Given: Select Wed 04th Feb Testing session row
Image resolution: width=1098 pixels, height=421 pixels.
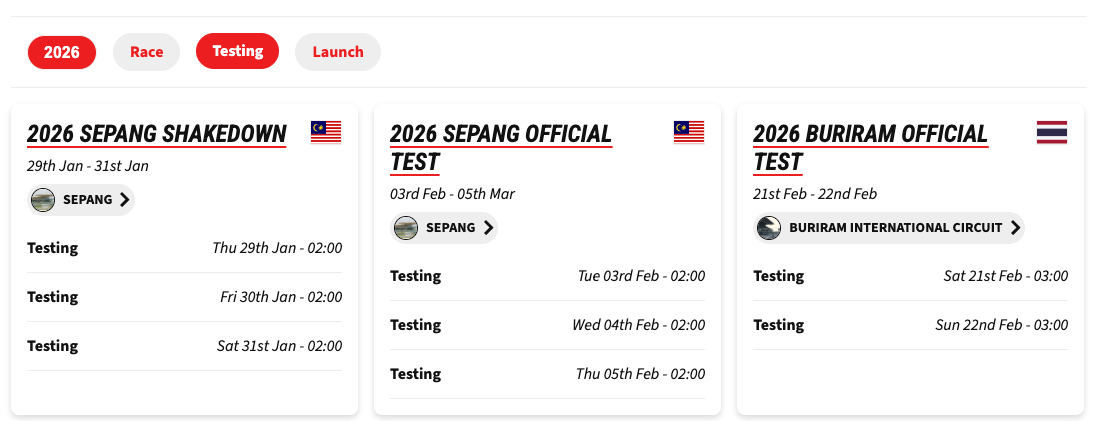Looking at the screenshot, I should [x=547, y=325].
